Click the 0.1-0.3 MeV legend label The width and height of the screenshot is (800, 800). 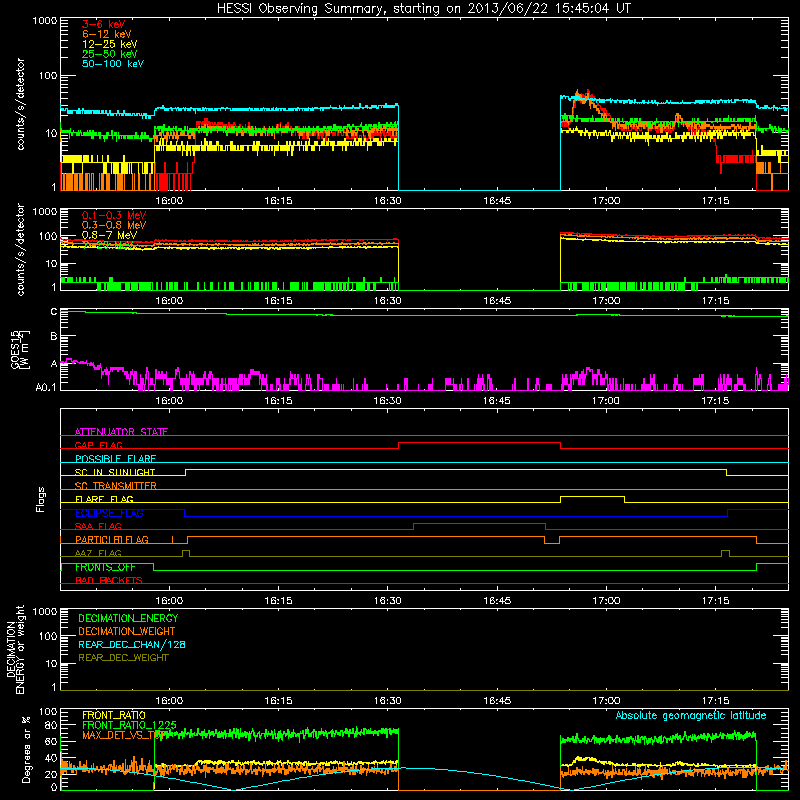coord(114,215)
